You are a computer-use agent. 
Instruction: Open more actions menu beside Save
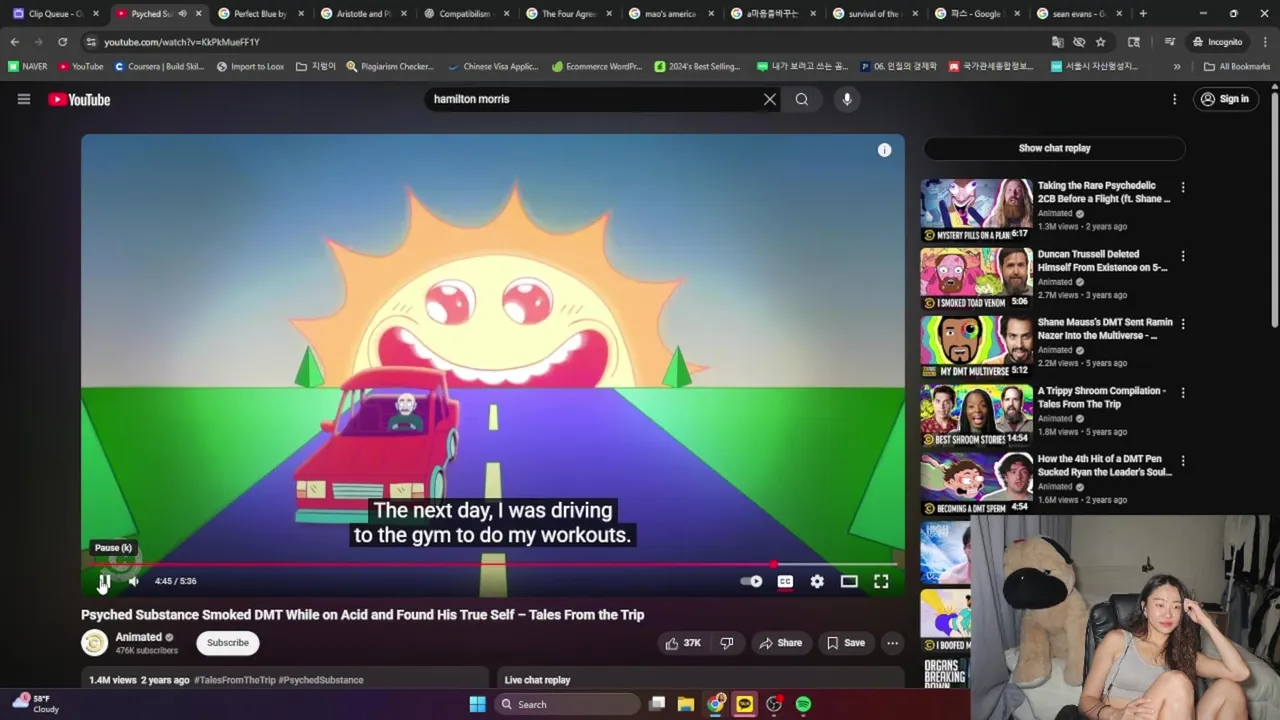(x=892, y=643)
